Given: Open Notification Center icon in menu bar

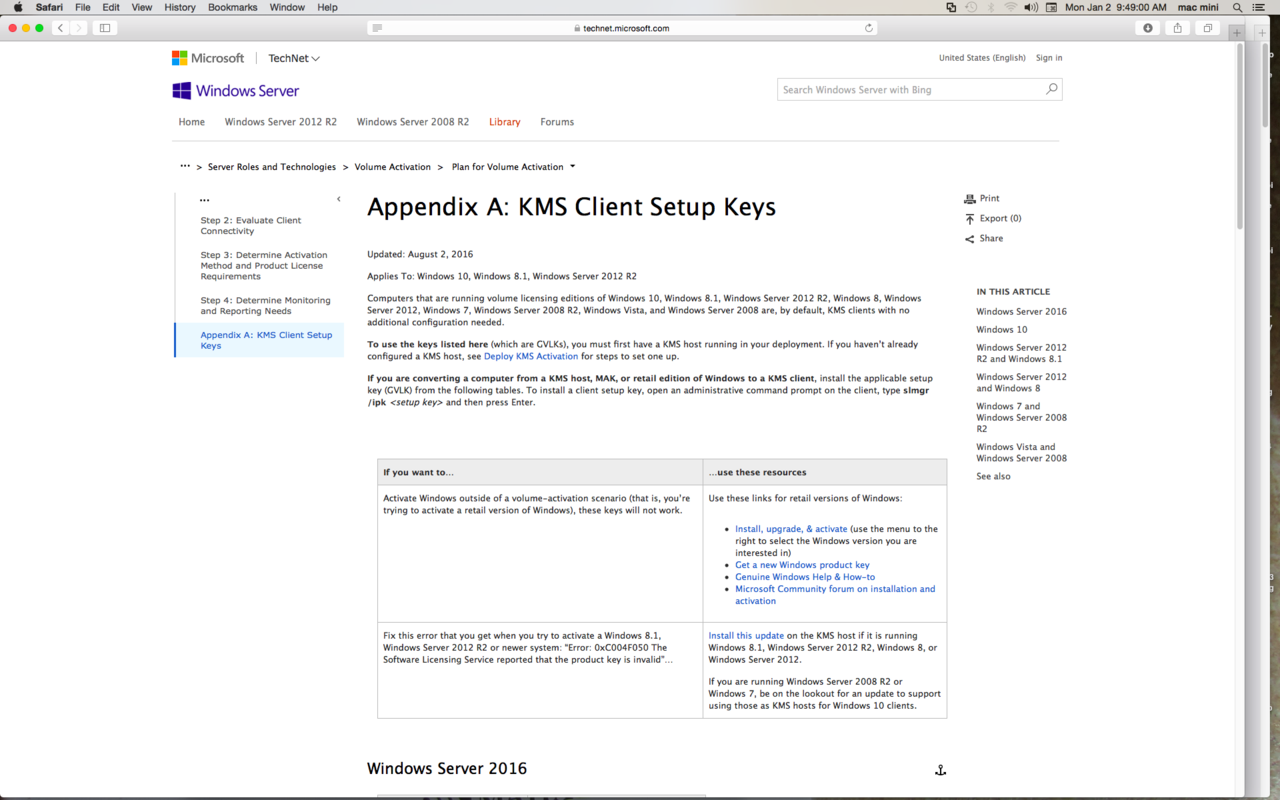Looking at the screenshot, I should pos(1259,7).
